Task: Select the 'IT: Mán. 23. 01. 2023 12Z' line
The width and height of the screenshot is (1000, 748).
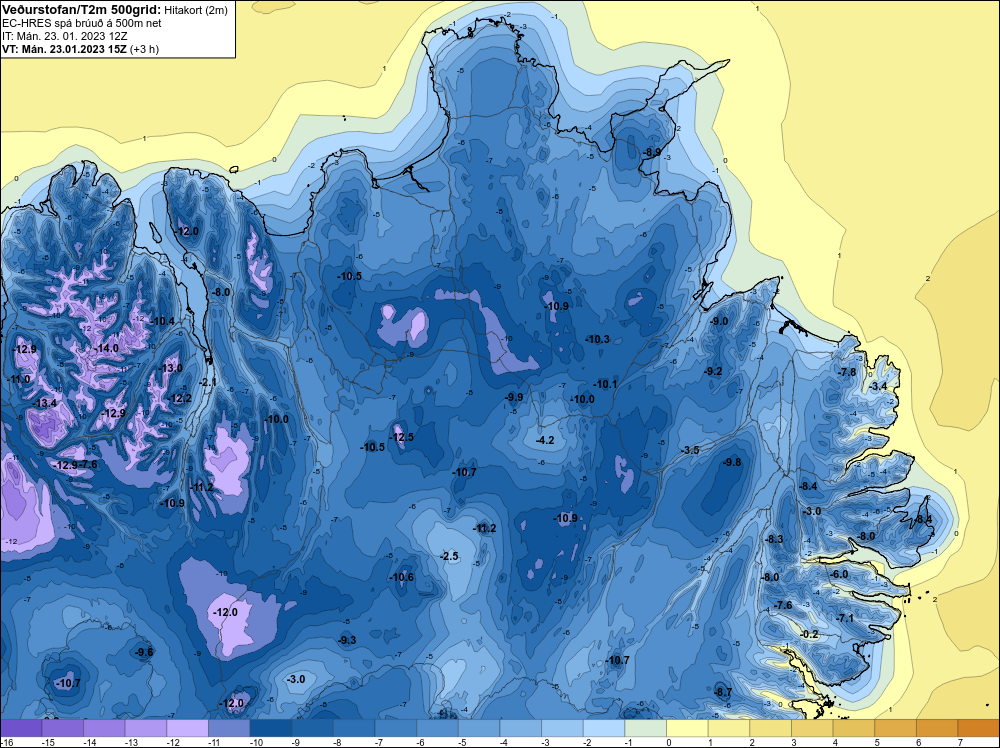Action: pyautogui.click(x=65, y=36)
